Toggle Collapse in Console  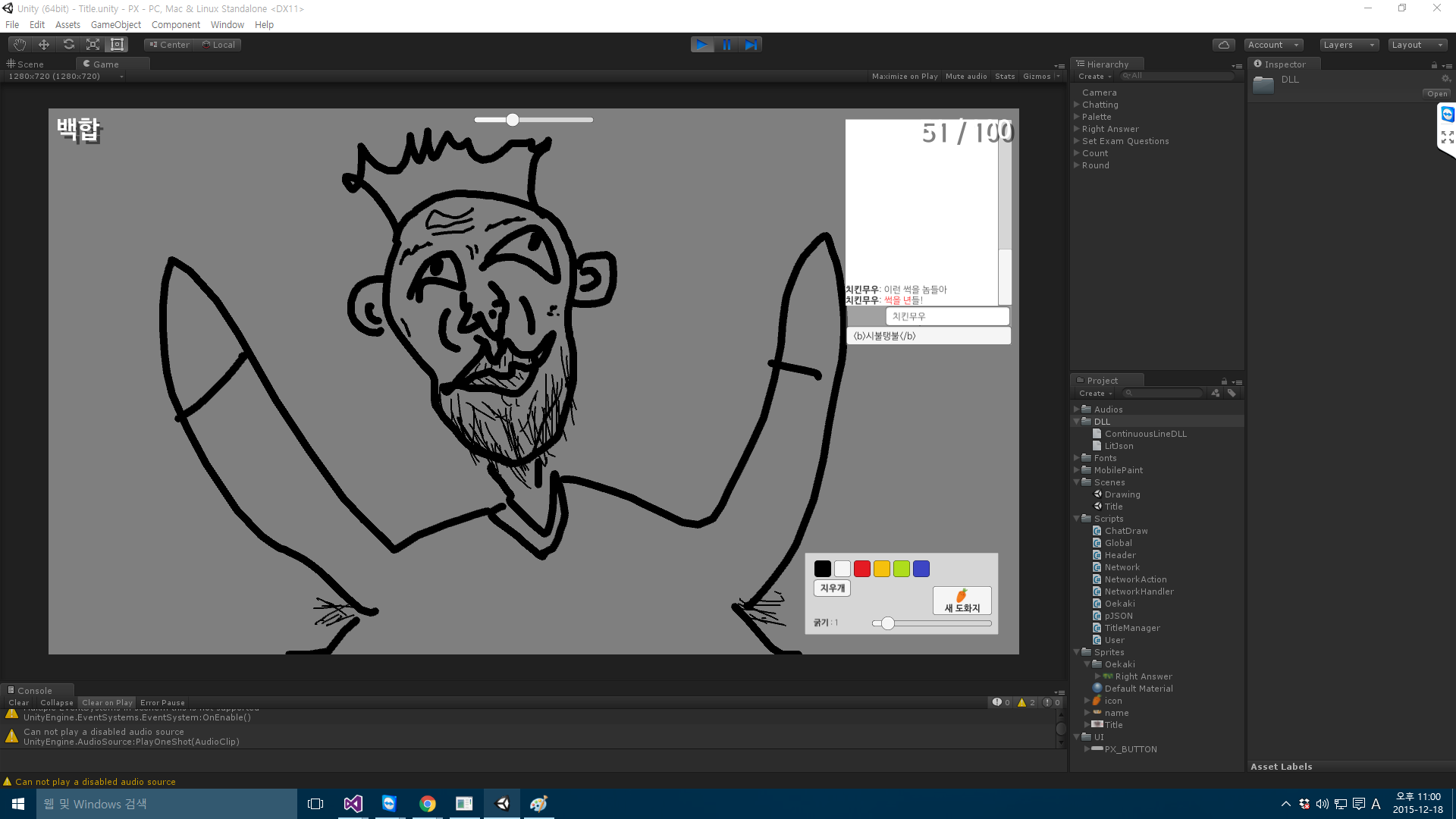pyautogui.click(x=57, y=703)
